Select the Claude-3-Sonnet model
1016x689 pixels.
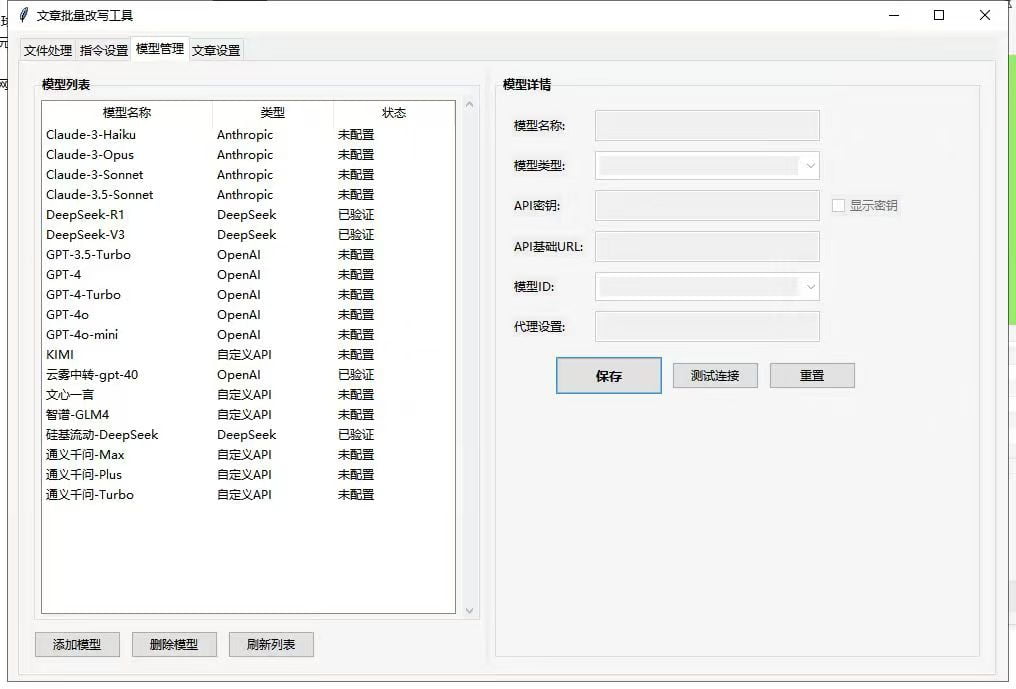[248, 175]
